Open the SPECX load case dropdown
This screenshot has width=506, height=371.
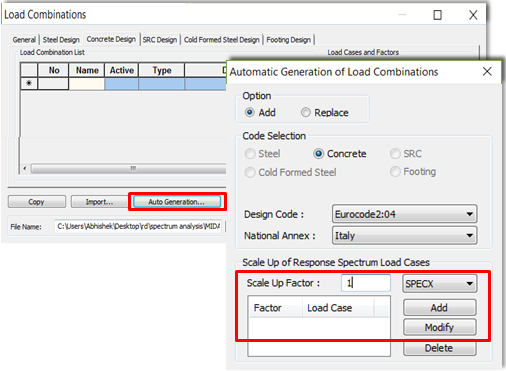coord(439,284)
